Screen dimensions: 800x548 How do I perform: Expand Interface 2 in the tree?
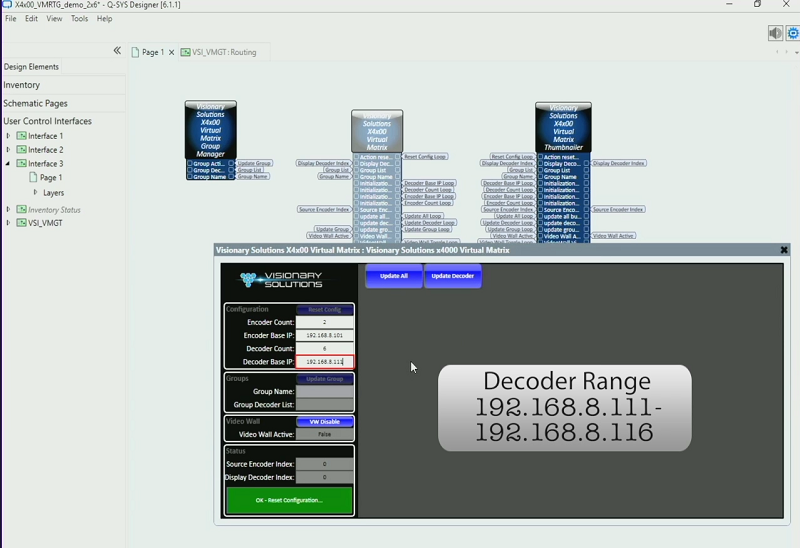pyautogui.click(x=8, y=150)
